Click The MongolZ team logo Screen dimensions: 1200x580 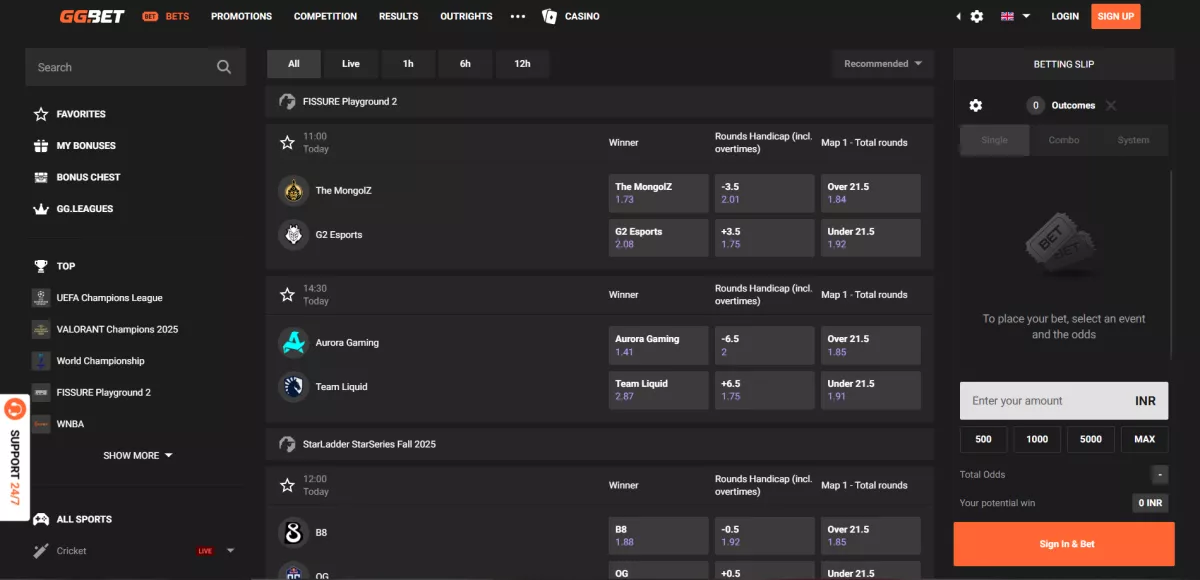293,190
